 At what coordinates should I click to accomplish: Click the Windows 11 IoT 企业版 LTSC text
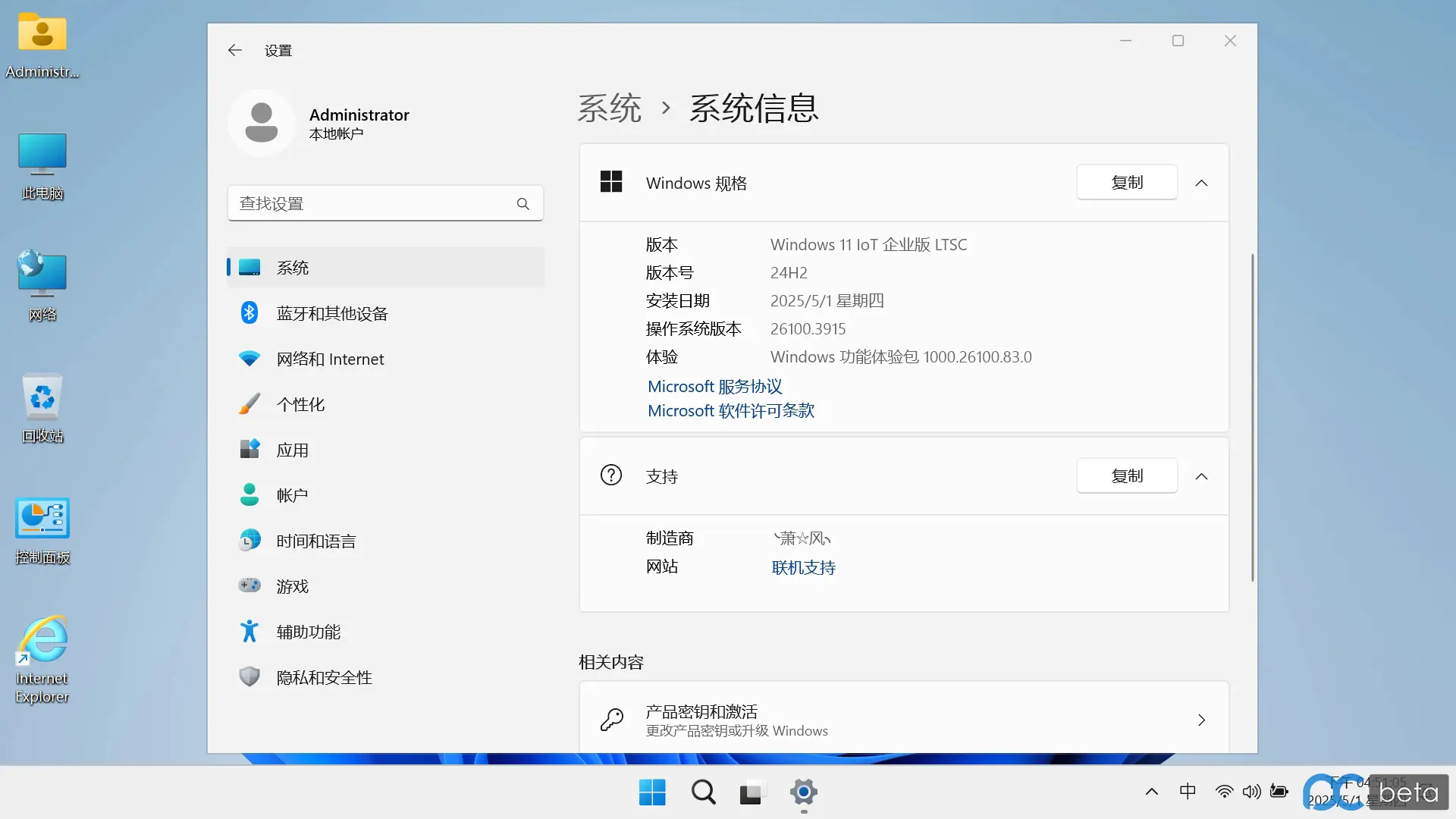coord(869,245)
